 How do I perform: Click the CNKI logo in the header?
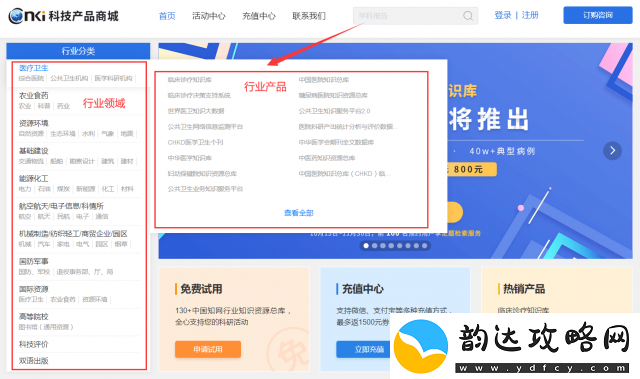click(x=64, y=16)
